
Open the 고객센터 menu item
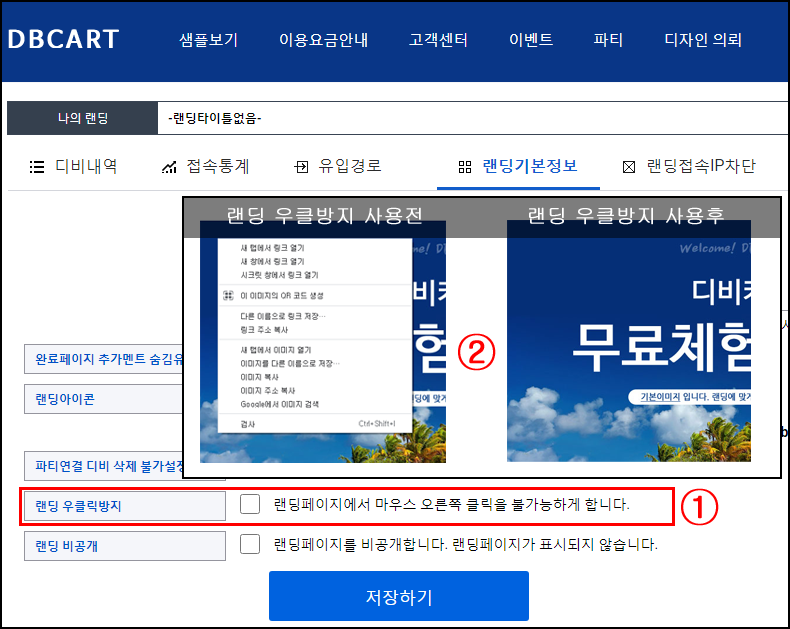(438, 41)
